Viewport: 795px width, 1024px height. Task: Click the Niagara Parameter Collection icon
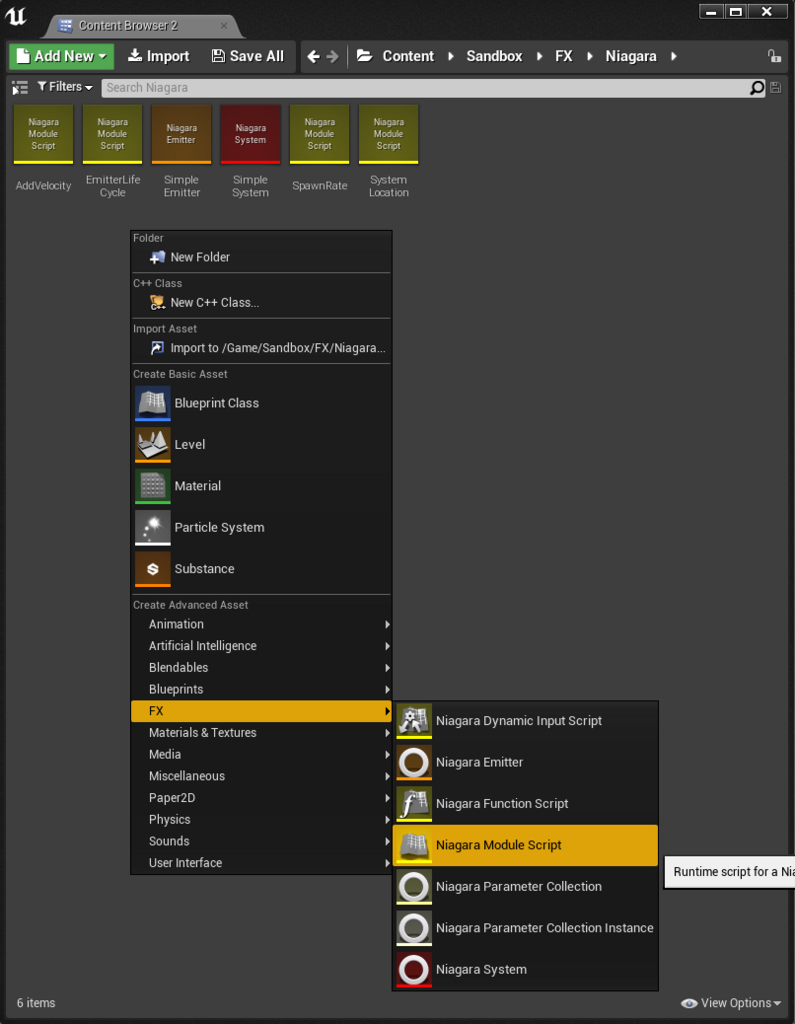click(414, 887)
